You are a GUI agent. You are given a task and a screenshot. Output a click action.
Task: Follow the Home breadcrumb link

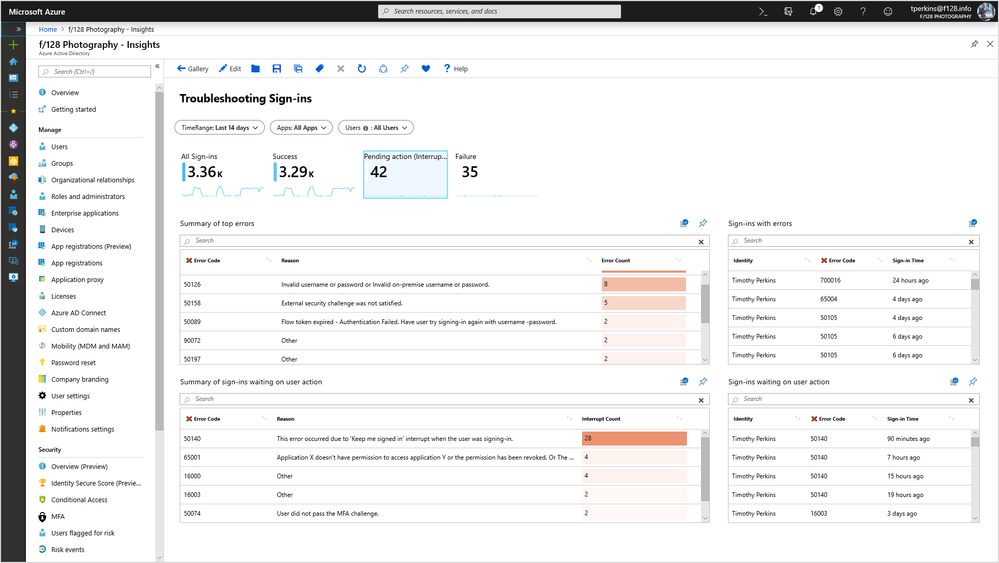(48, 29)
